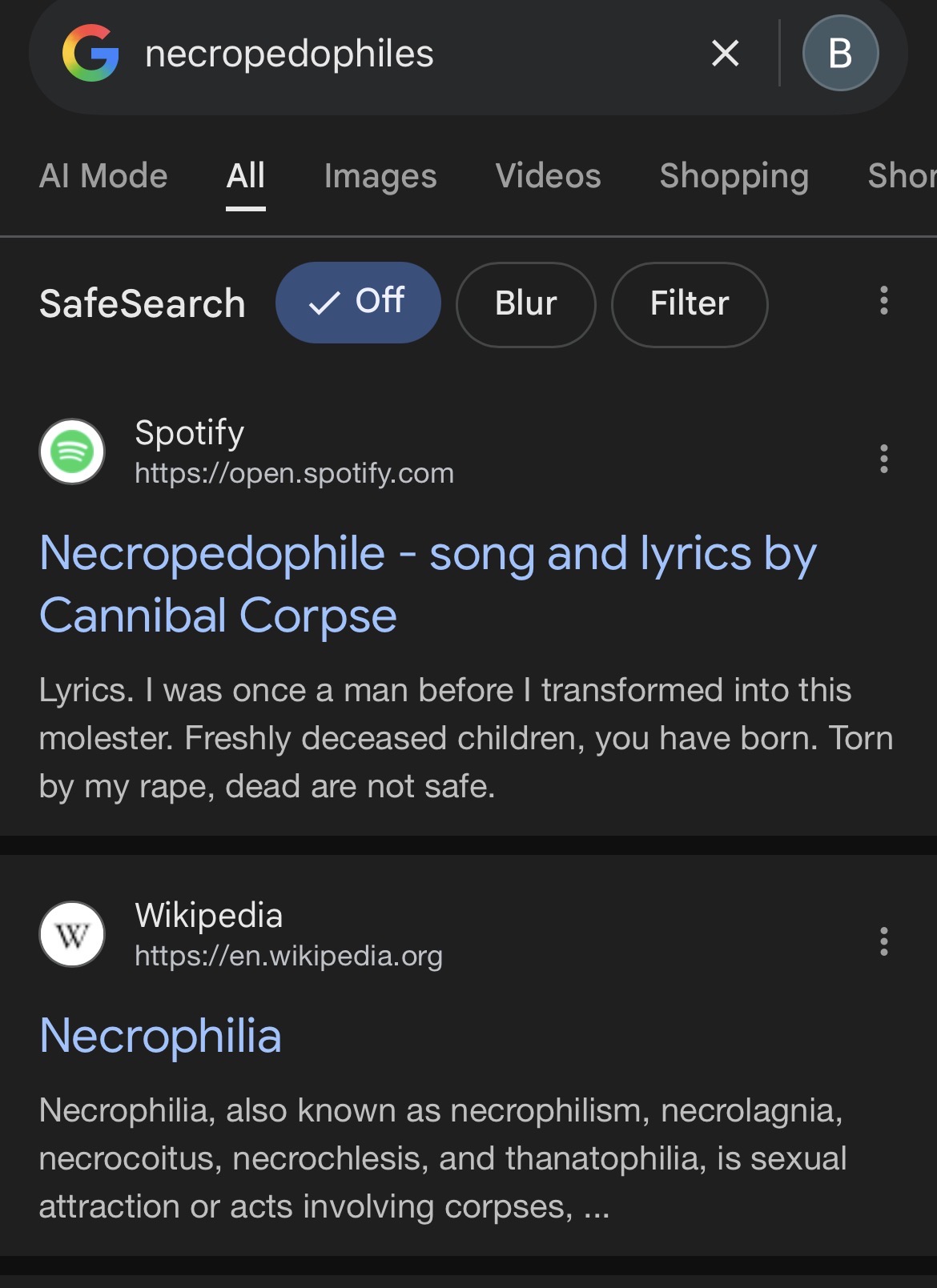The width and height of the screenshot is (937, 1288).
Task: Switch to the Images tab
Action: click(380, 176)
